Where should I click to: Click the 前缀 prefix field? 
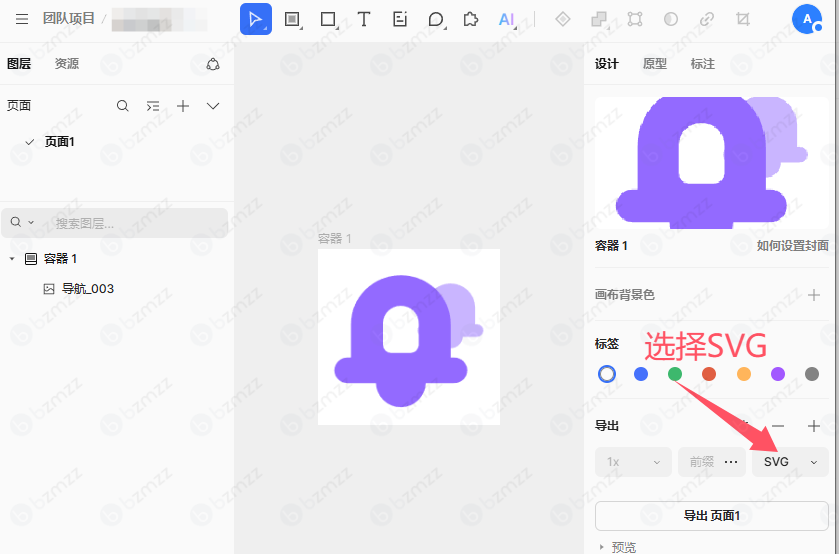[701, 462]
